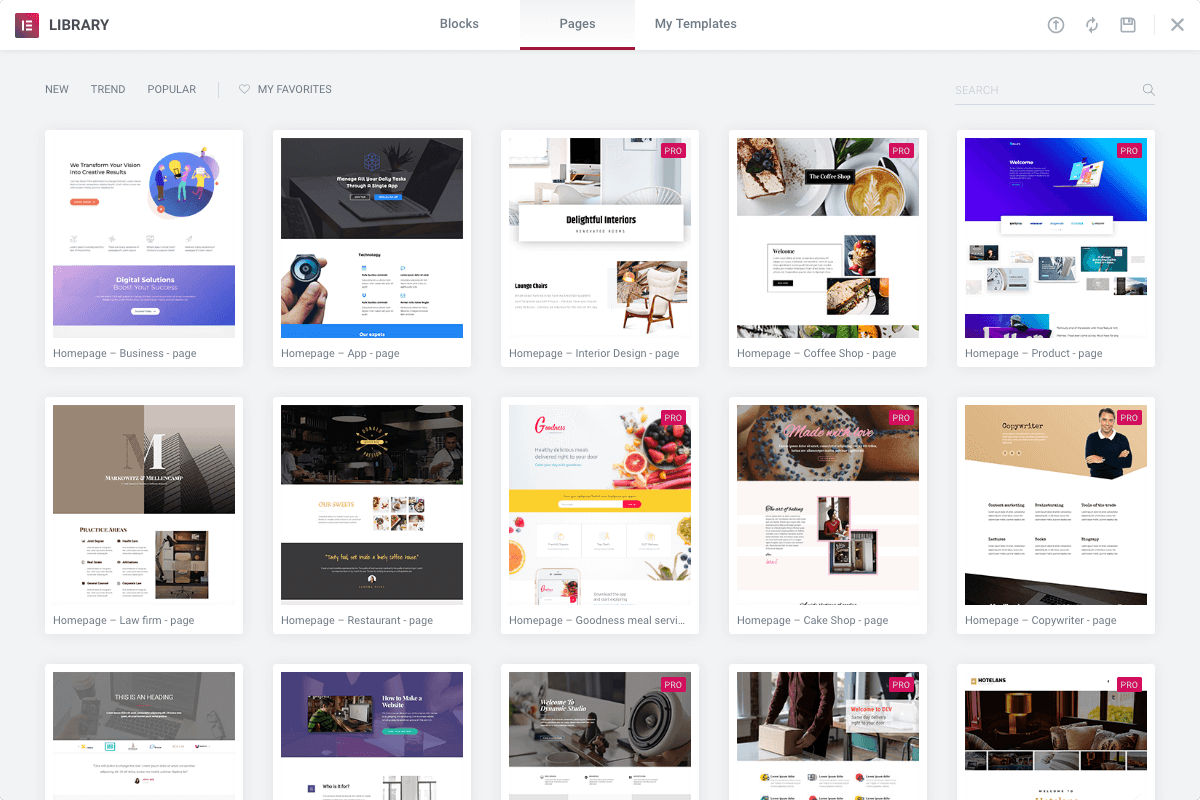The image size is (1200, 800).
Task: Click PRO badge on Dynamic Studio template
Action: coord(673,685)
